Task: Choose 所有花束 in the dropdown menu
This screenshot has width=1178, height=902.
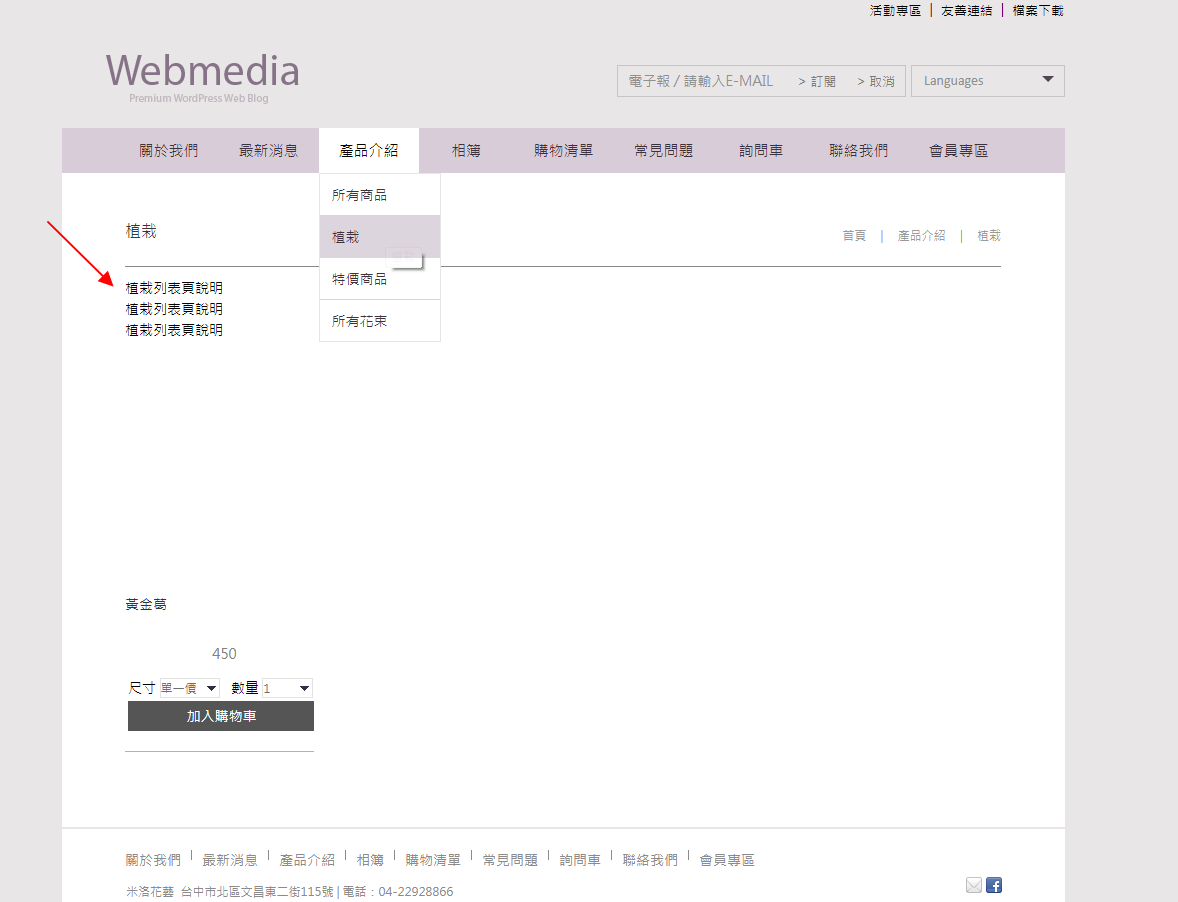Action: [x=360, y=321]
